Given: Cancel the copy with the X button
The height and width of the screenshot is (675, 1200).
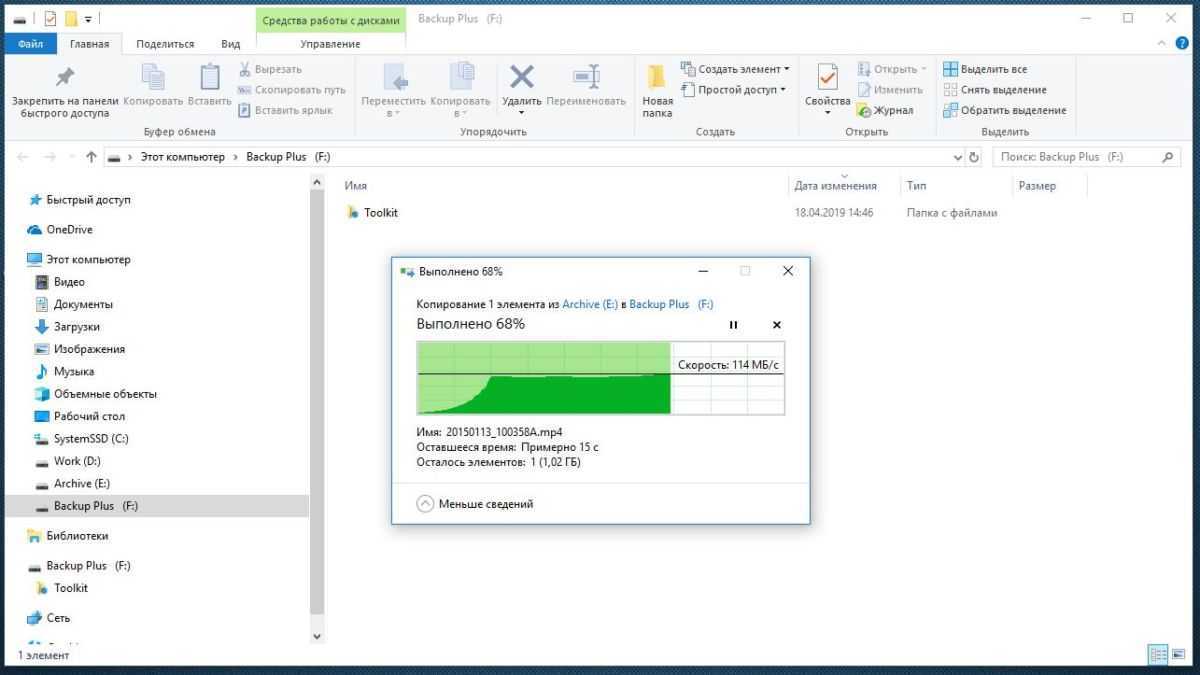Looking at the screenshot, I should pyautogui.click(x=777, y=325).
